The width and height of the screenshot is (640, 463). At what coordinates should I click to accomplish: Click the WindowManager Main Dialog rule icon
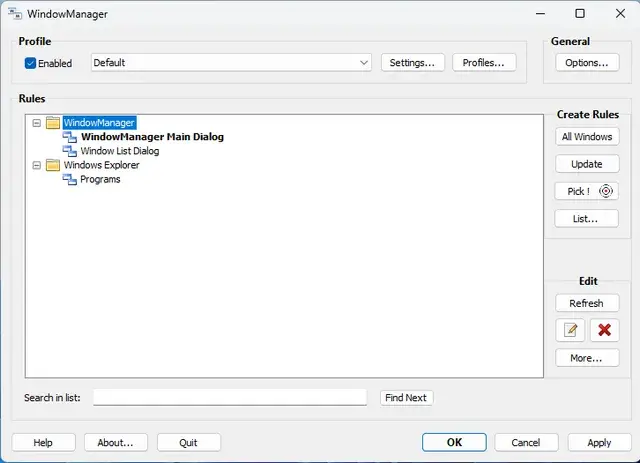70,137
